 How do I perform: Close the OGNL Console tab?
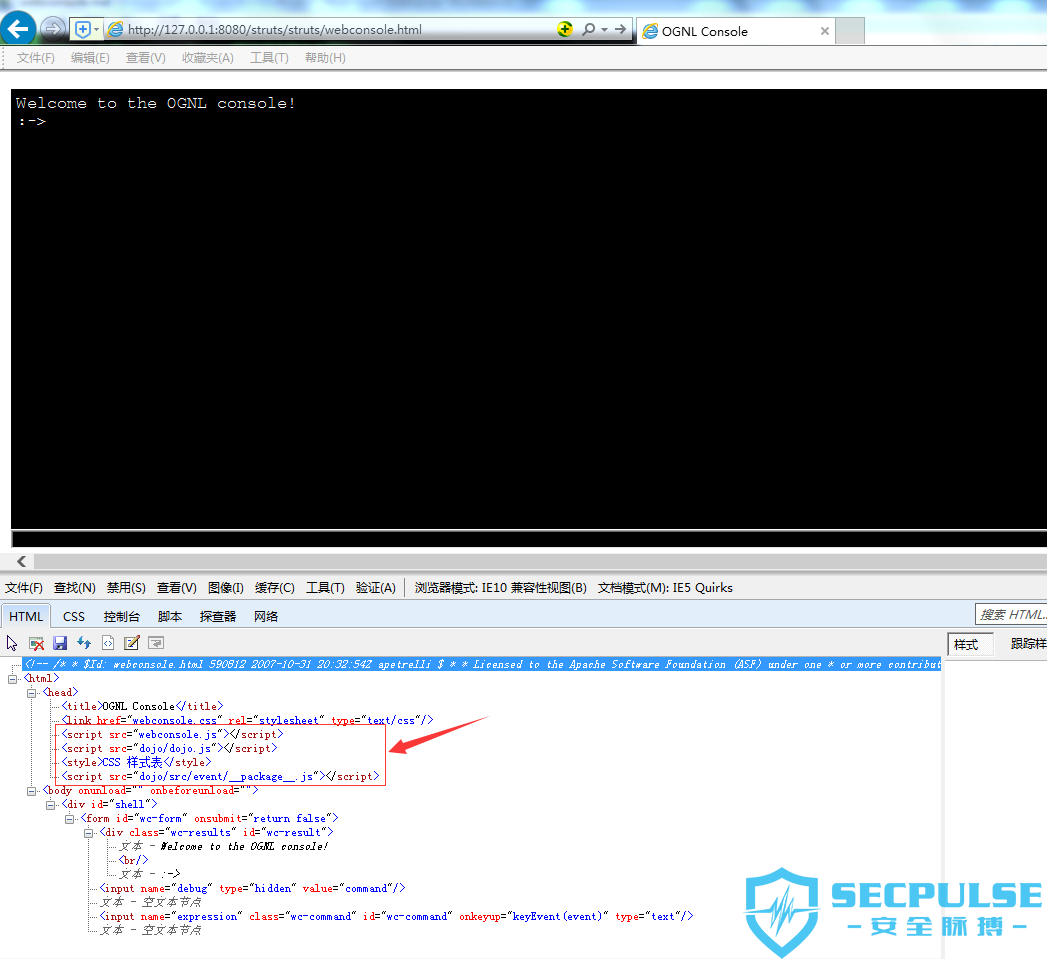(825, 31)
